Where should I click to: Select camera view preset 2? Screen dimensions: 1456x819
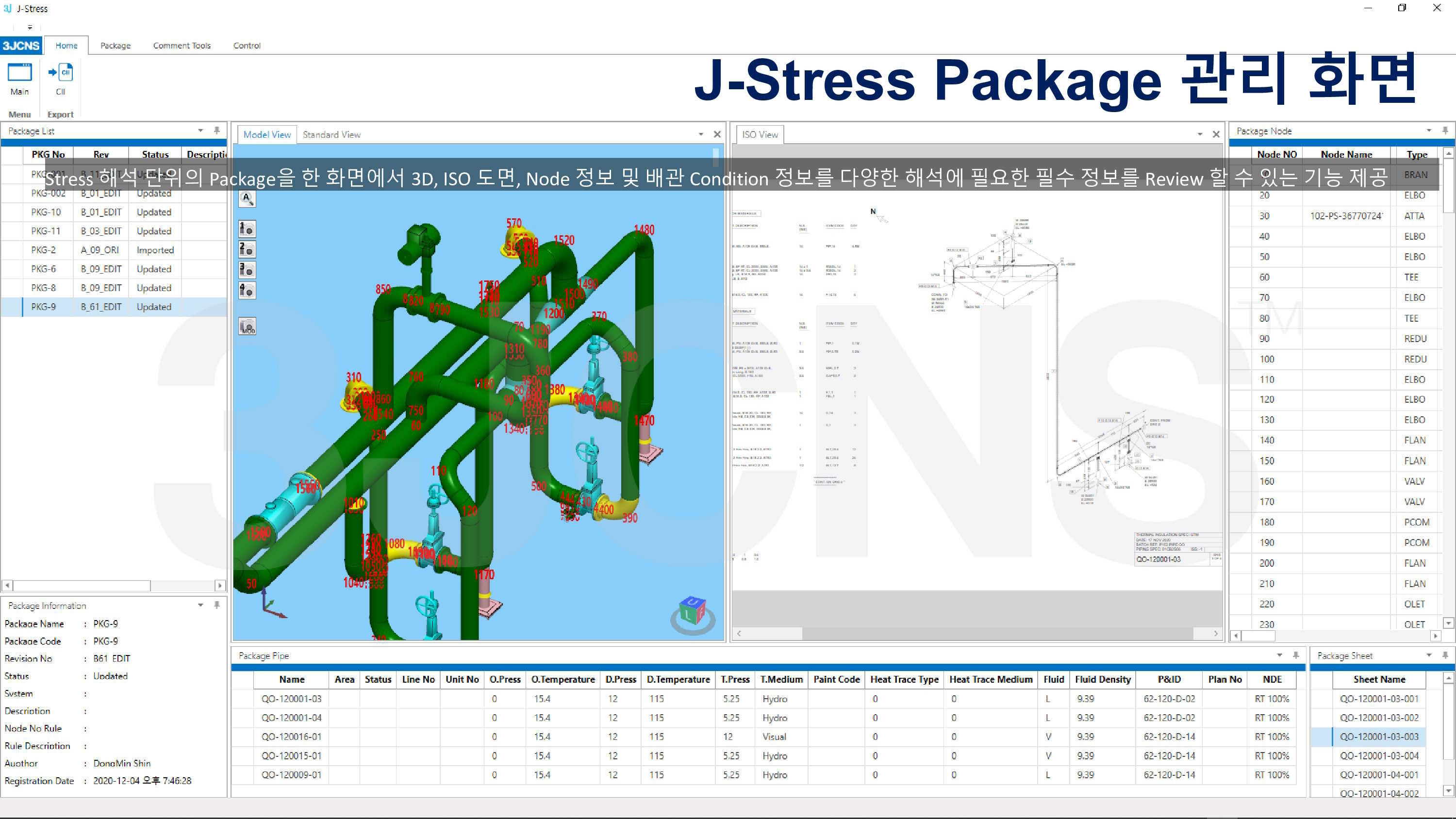(x=247, y=249)
